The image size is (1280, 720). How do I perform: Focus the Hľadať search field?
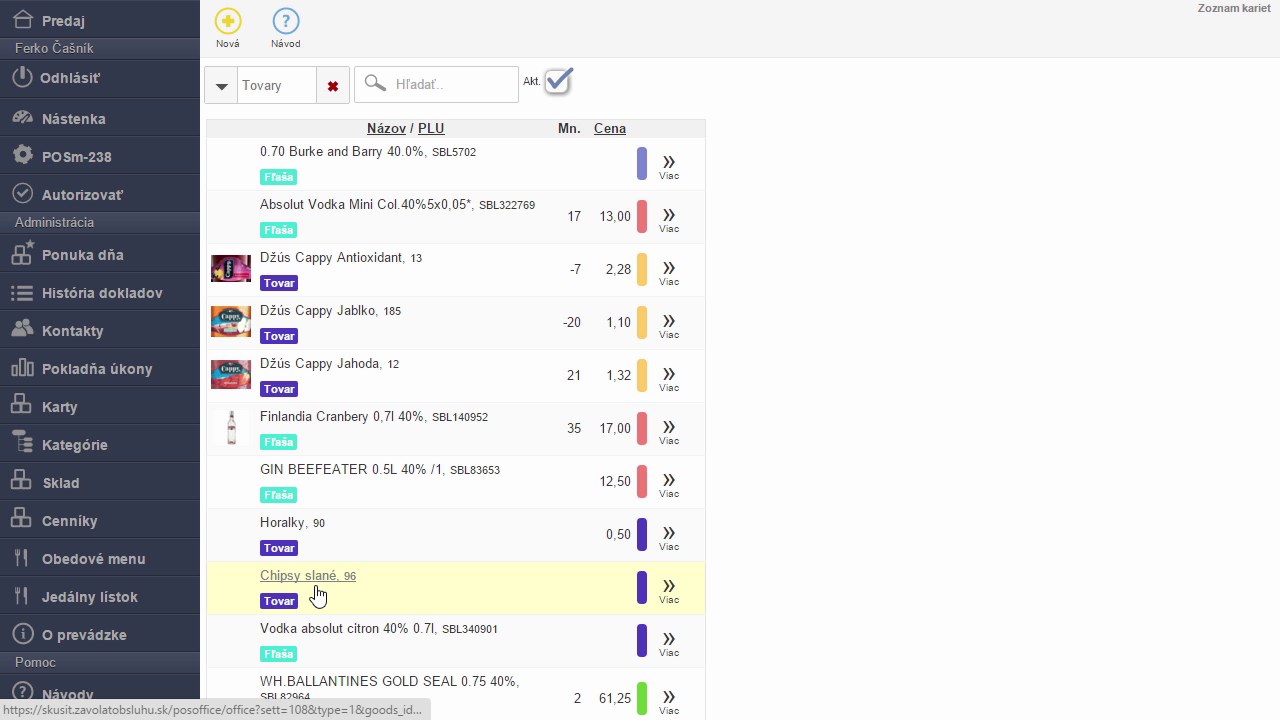click(436, 85)
